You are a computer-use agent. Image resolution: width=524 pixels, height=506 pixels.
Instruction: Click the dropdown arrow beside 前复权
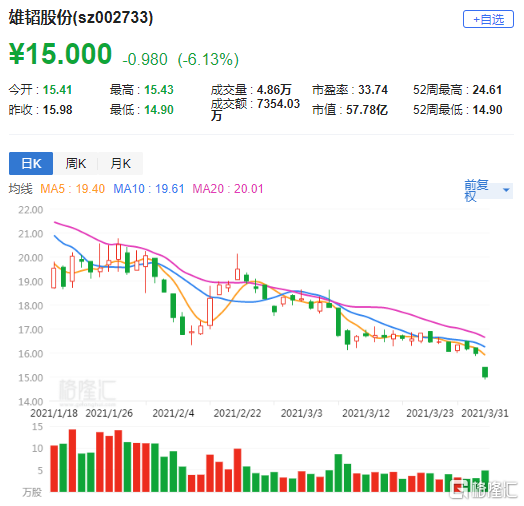click(506, 190)
